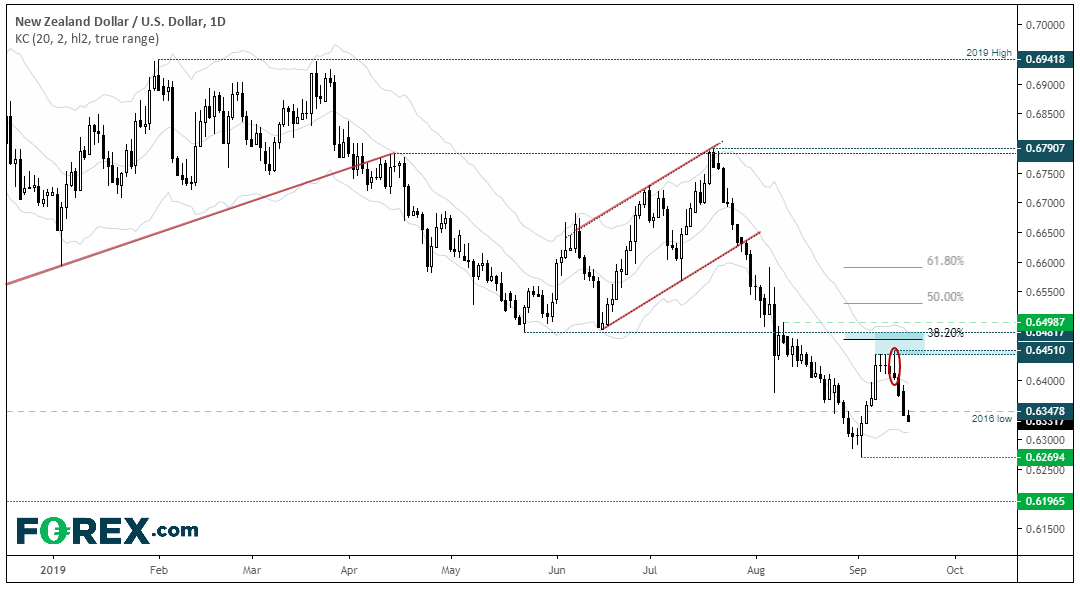Click the blue shaded resistance zone
This screenshot has width=1080, height=590.
pyautogui.click(x=899, y=343)
